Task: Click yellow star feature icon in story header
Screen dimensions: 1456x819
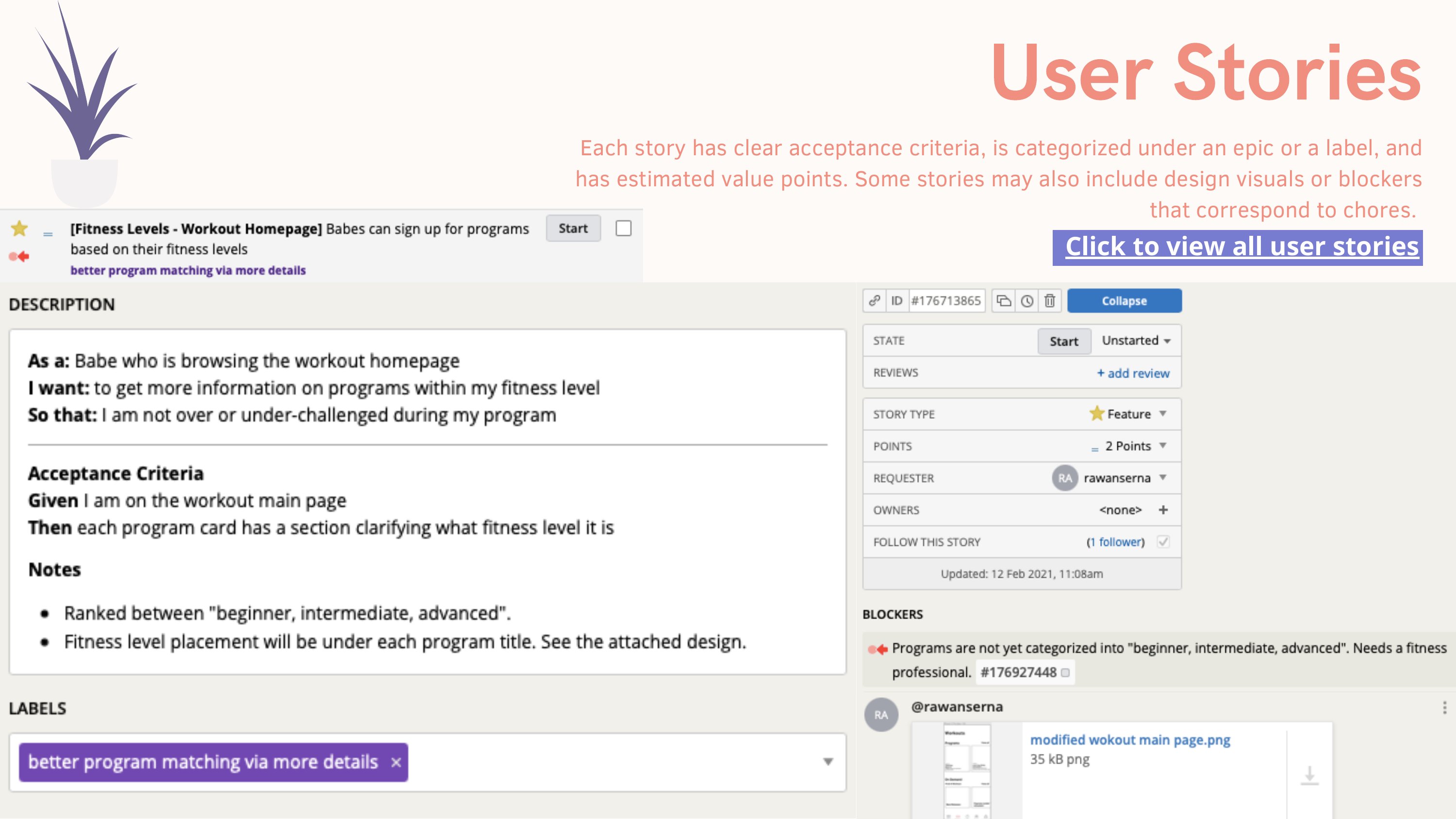Action: tap(19, 229)
